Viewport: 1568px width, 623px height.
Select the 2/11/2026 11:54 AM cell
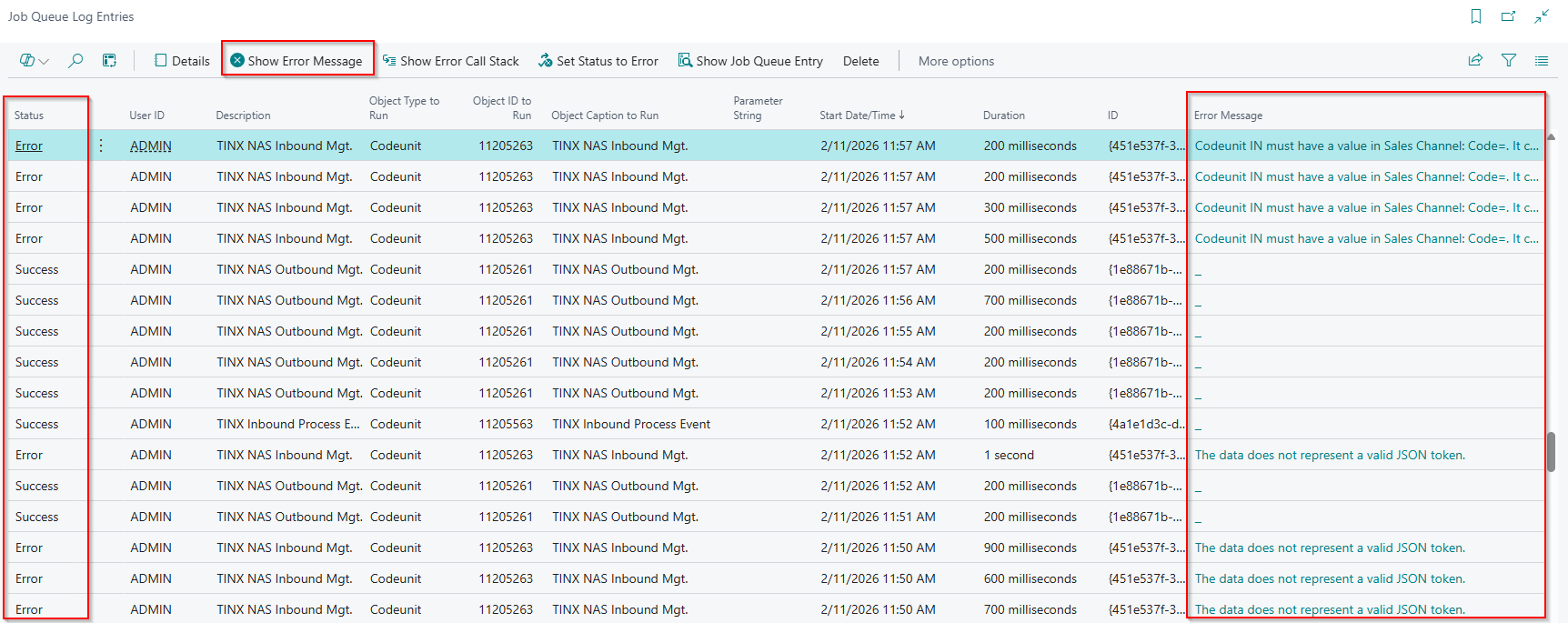878,362
